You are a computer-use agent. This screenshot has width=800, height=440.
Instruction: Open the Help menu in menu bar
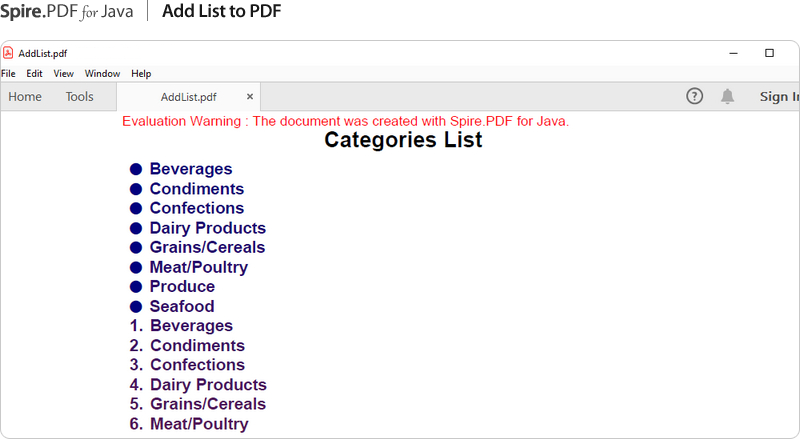point(141,74)
